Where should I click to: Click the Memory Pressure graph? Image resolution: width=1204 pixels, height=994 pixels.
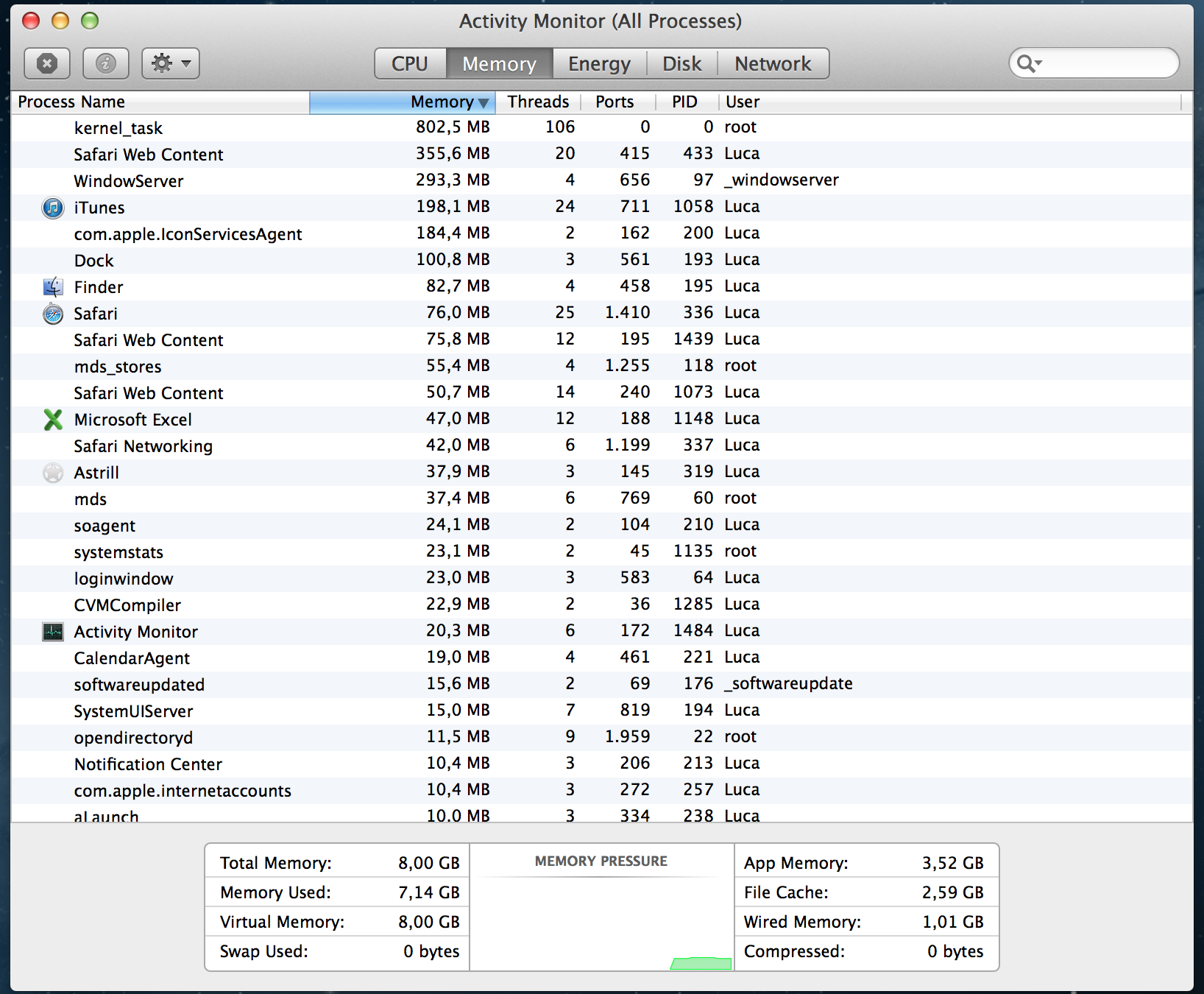(x=602, y=922)
